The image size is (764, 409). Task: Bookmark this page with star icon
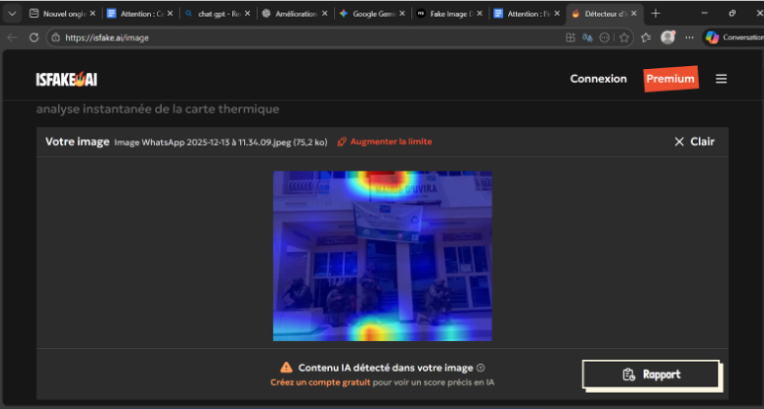click(624, 37)
